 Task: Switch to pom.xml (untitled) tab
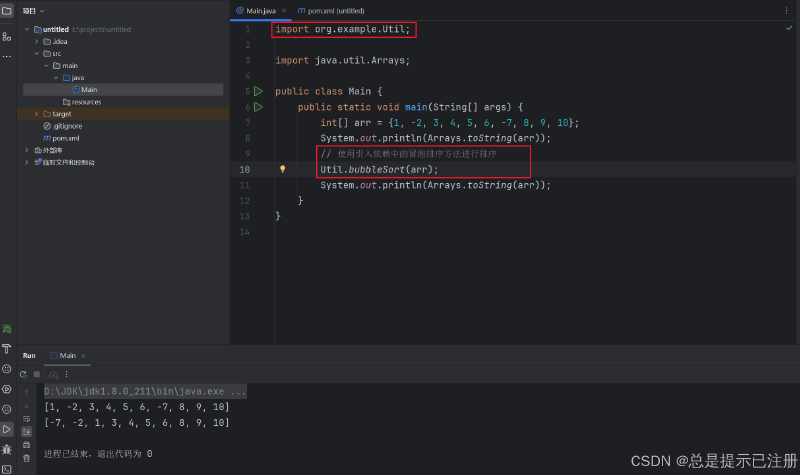coord(331,11)
